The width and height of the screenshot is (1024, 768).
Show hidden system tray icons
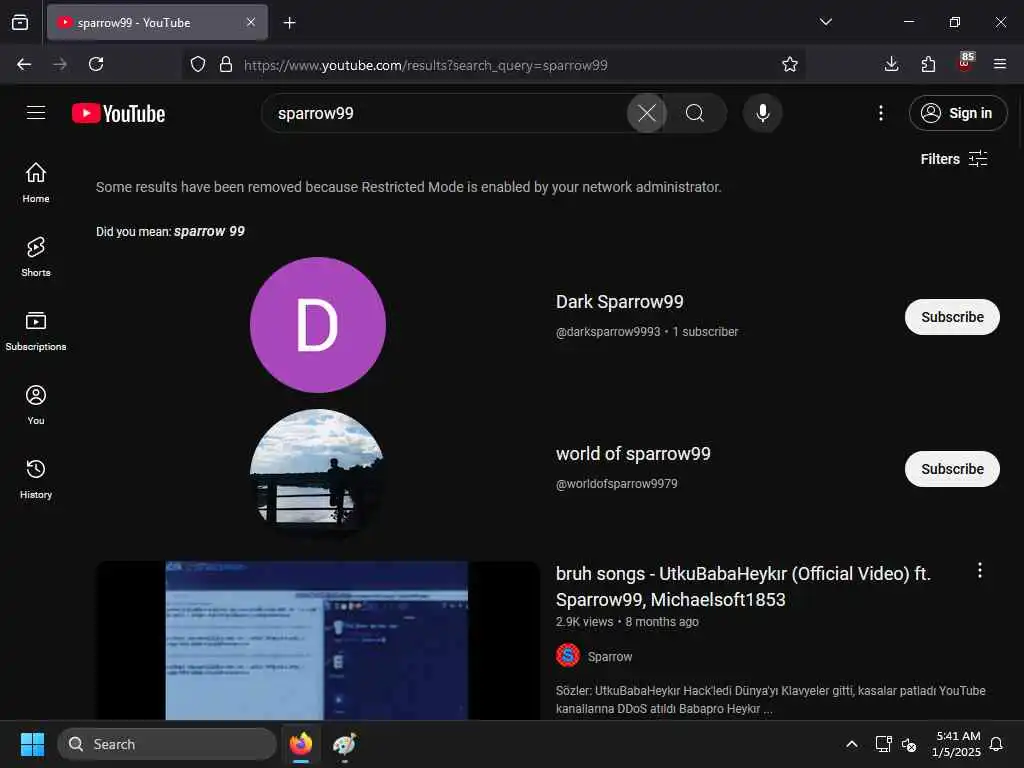852,744
